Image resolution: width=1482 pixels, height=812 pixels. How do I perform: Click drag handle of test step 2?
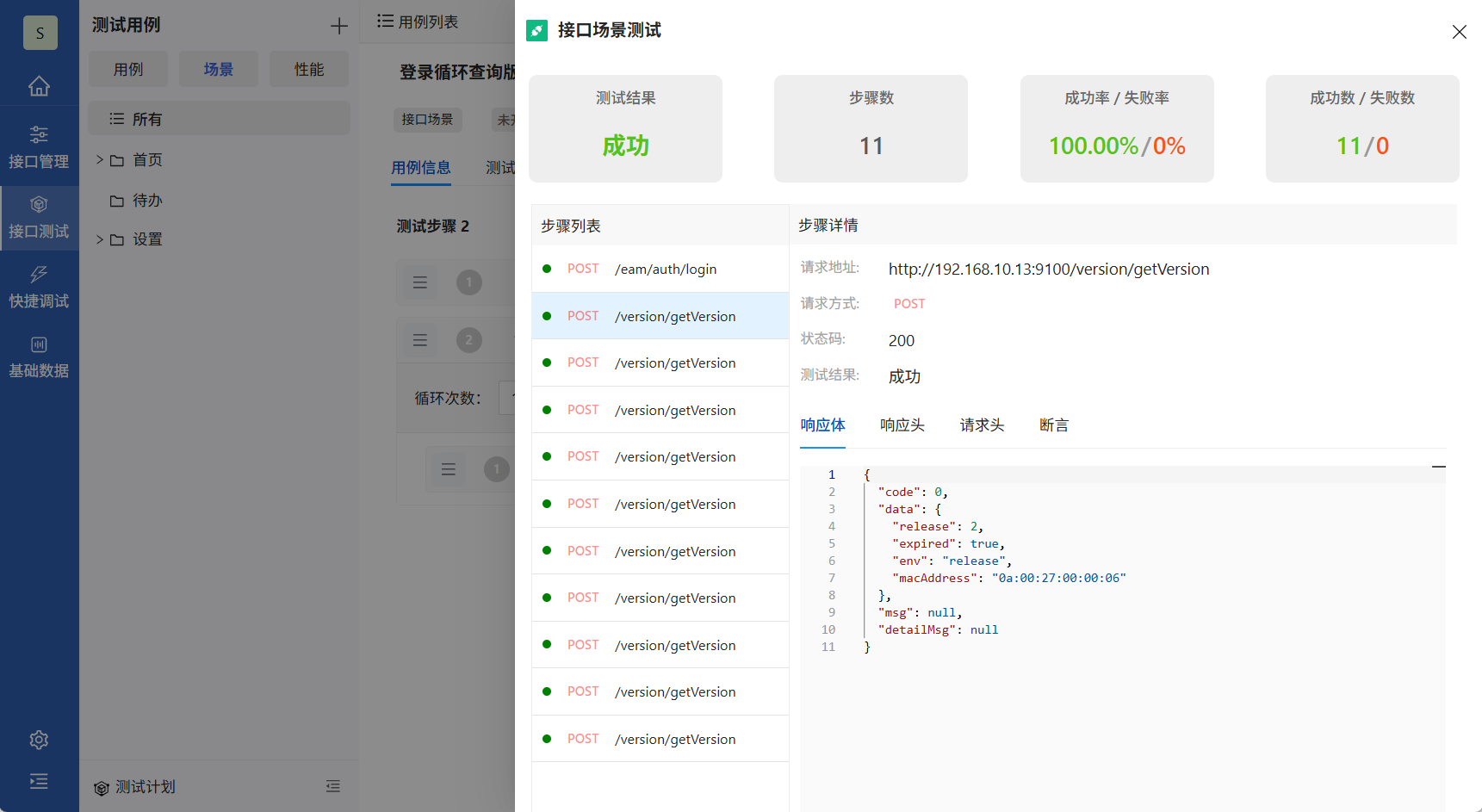(x=420, y=340)
